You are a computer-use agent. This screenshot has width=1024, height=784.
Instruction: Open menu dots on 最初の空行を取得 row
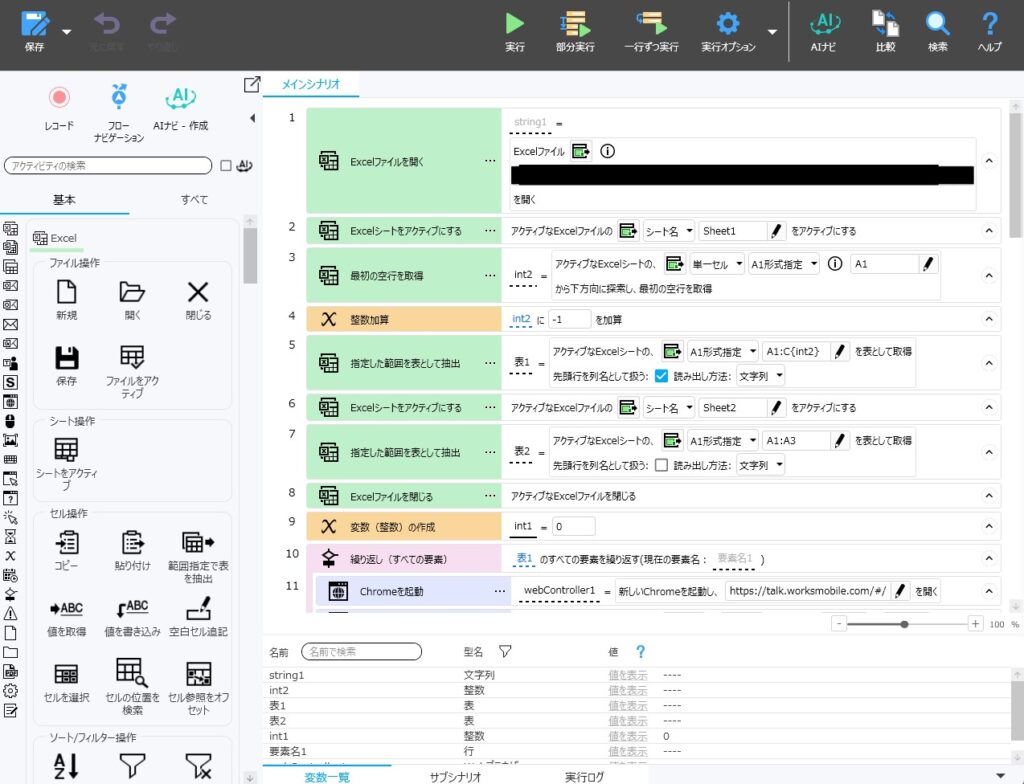[x=490, y=275]
